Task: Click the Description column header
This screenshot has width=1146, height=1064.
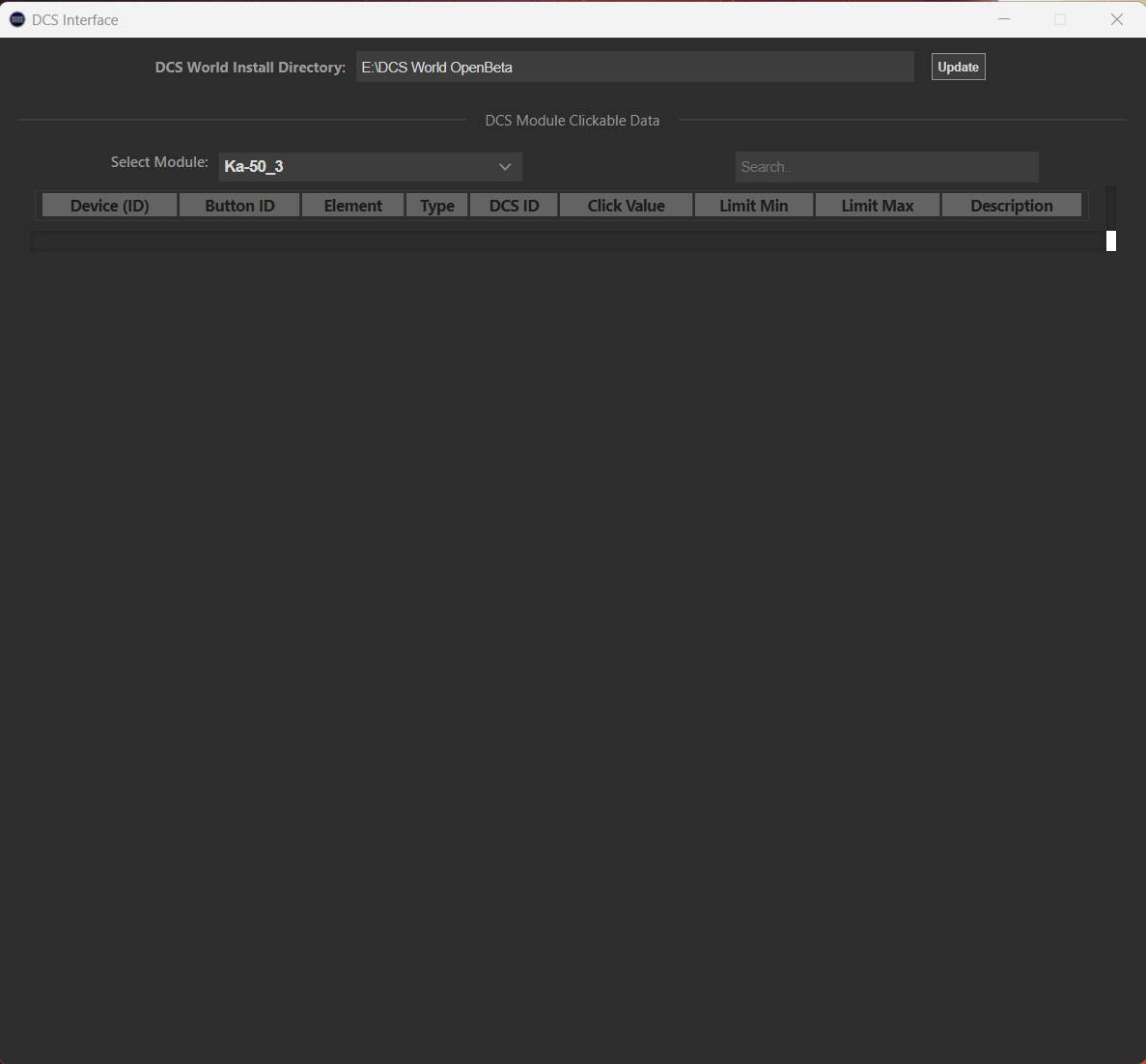Action: click(x=1012, y=206)
